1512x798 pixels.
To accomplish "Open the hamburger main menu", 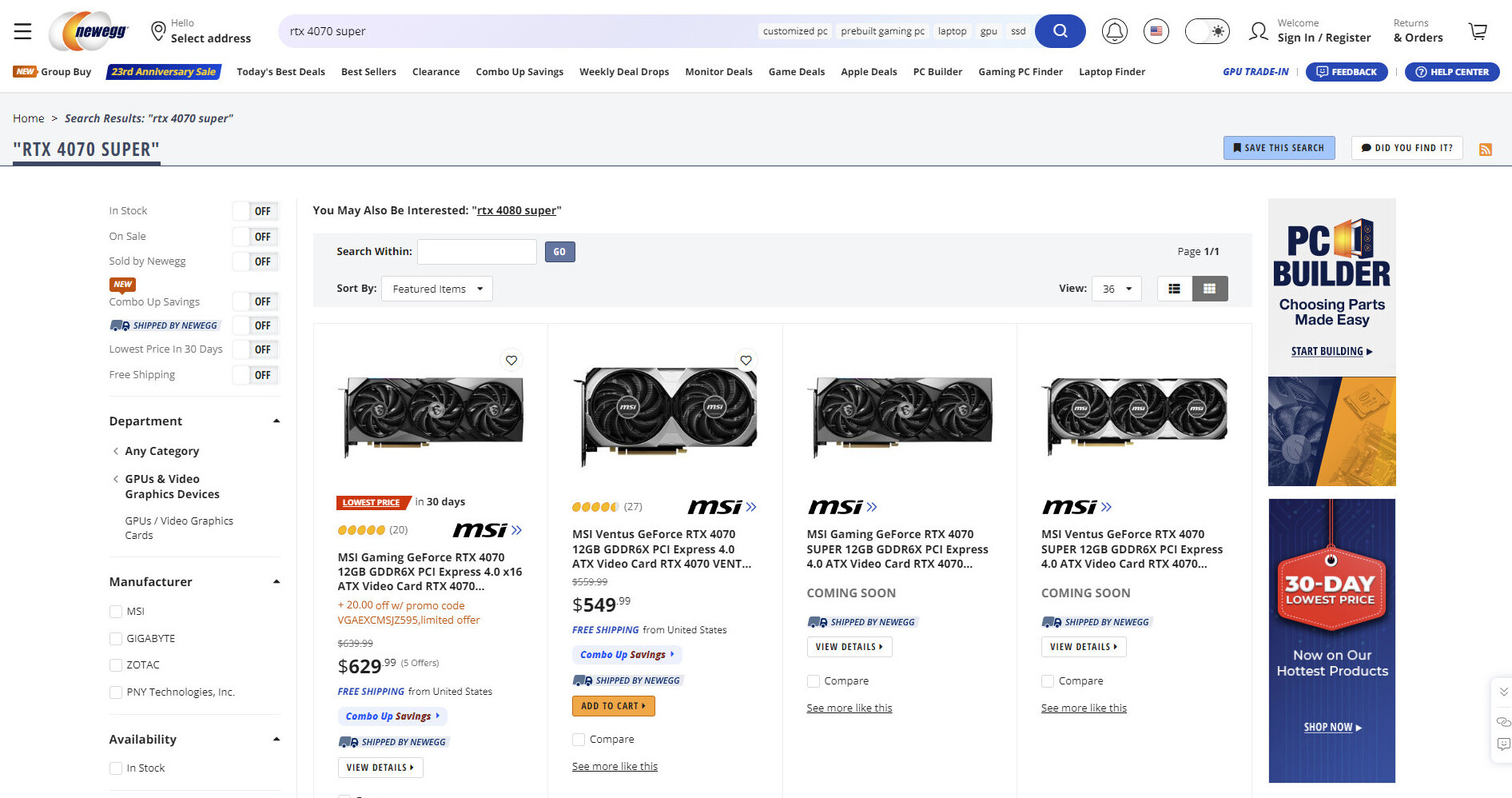I will (23, 31).
